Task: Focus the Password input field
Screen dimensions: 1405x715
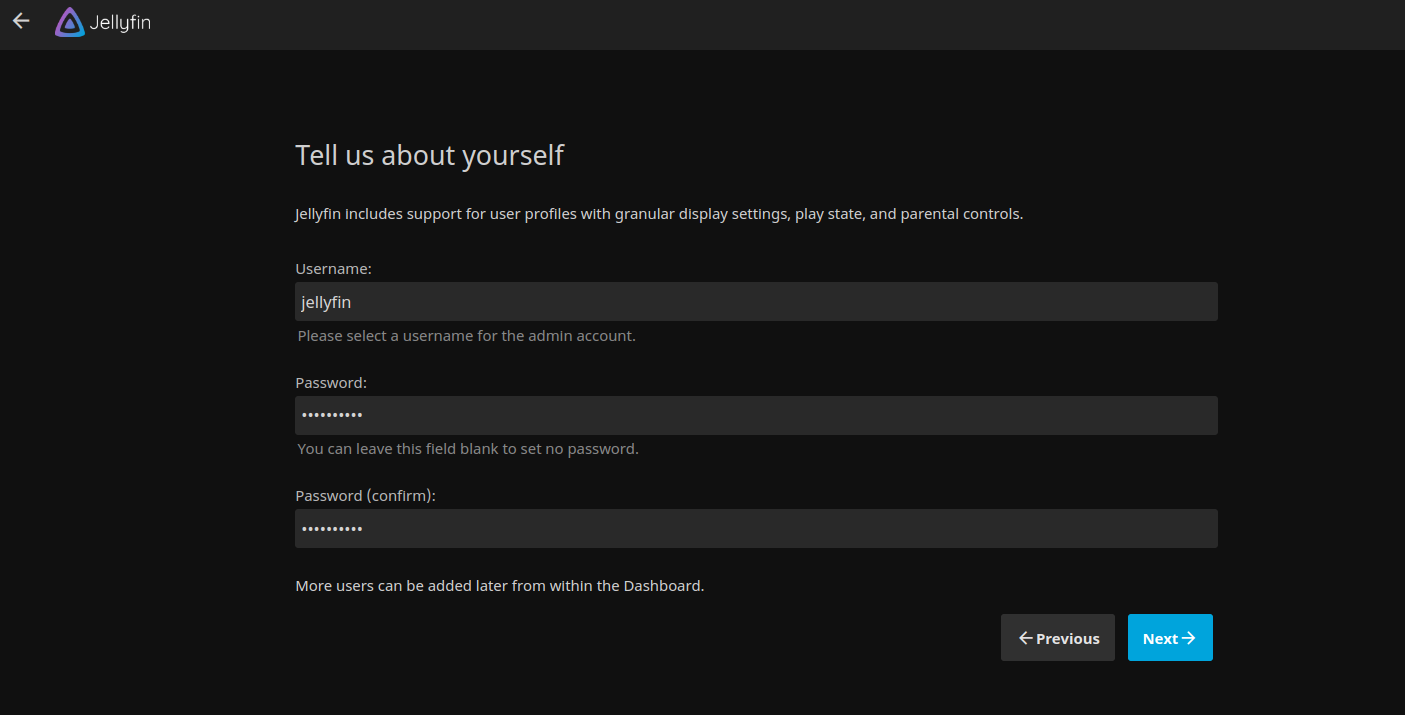Action: 755,415
